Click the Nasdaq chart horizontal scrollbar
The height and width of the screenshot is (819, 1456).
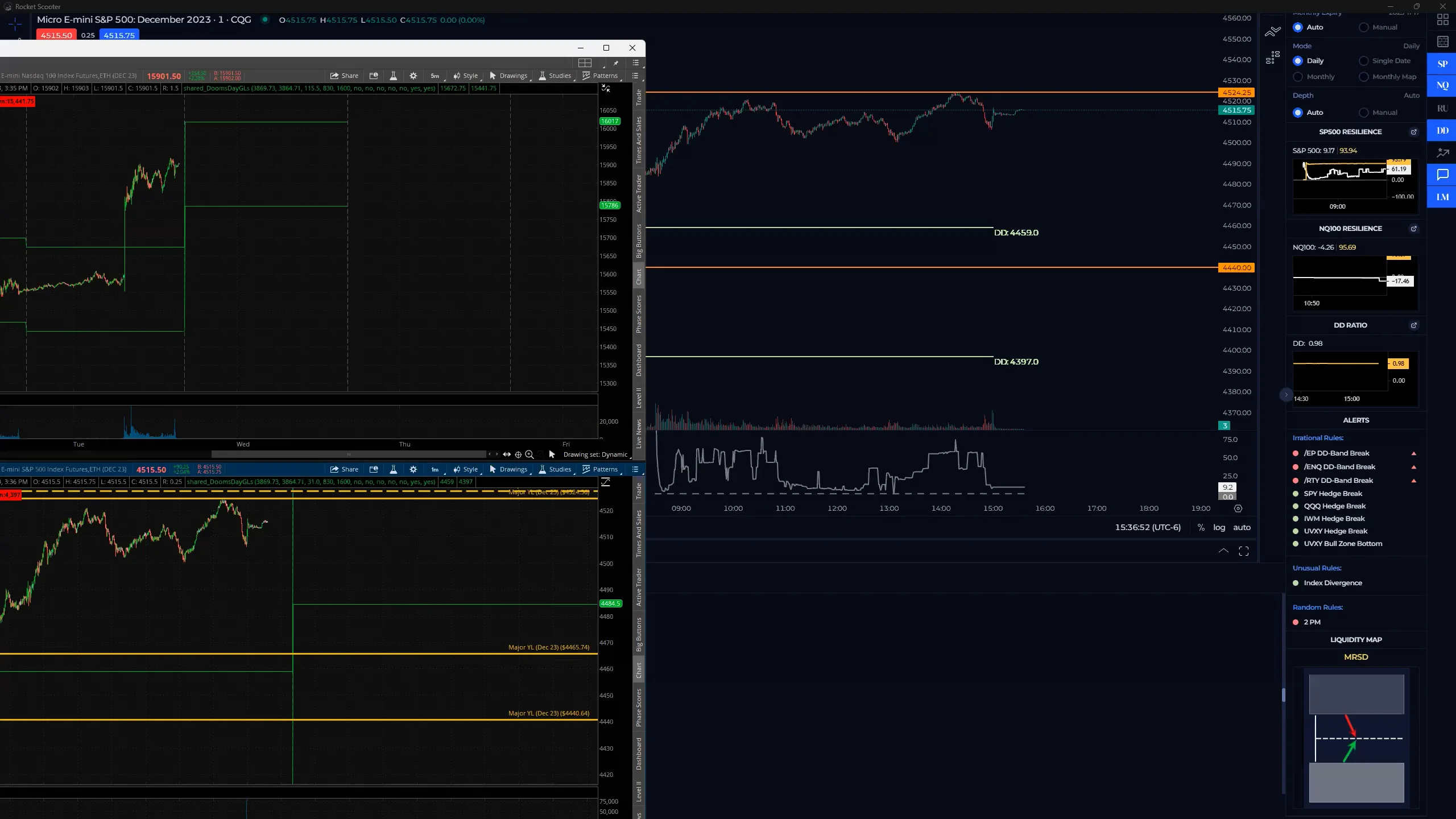point(348,454)
